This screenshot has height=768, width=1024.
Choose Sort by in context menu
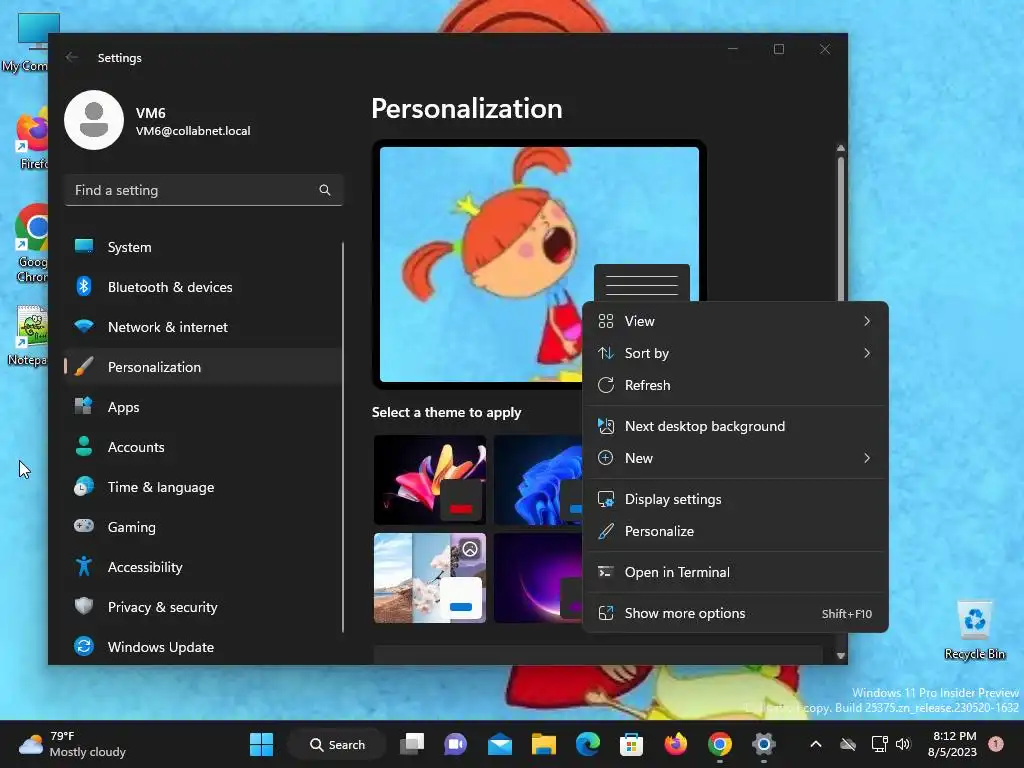[x=735, y=353]
